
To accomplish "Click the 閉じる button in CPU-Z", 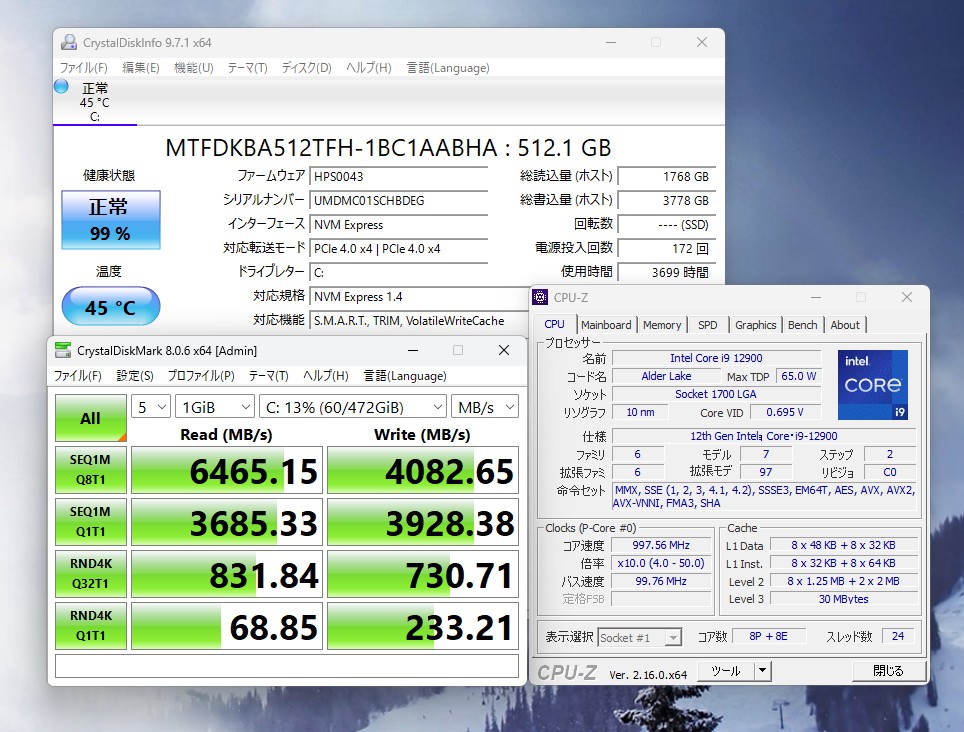I will point(888,671).
